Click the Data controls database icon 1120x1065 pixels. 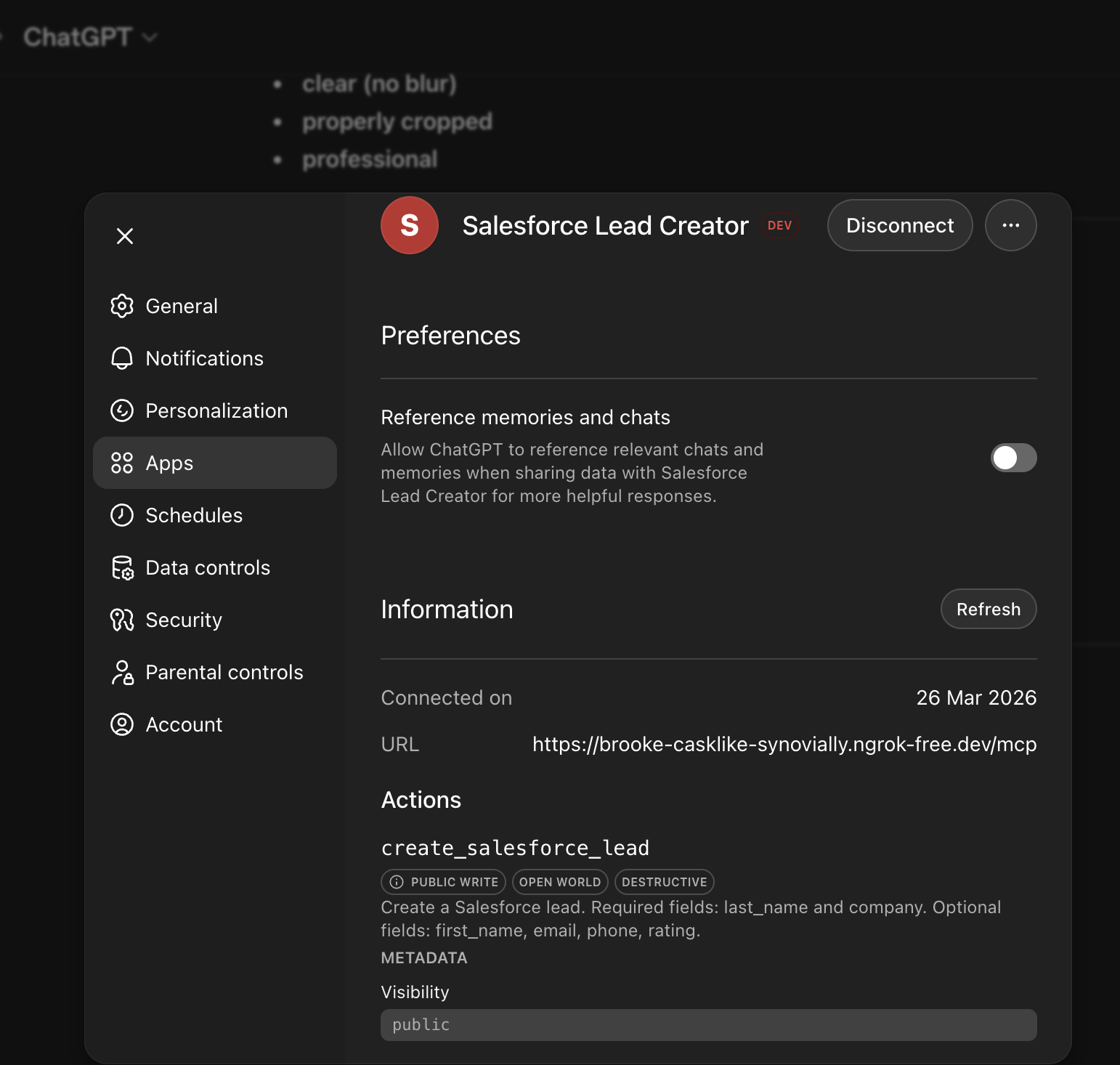pyautogui.click(x=123, y=567)
